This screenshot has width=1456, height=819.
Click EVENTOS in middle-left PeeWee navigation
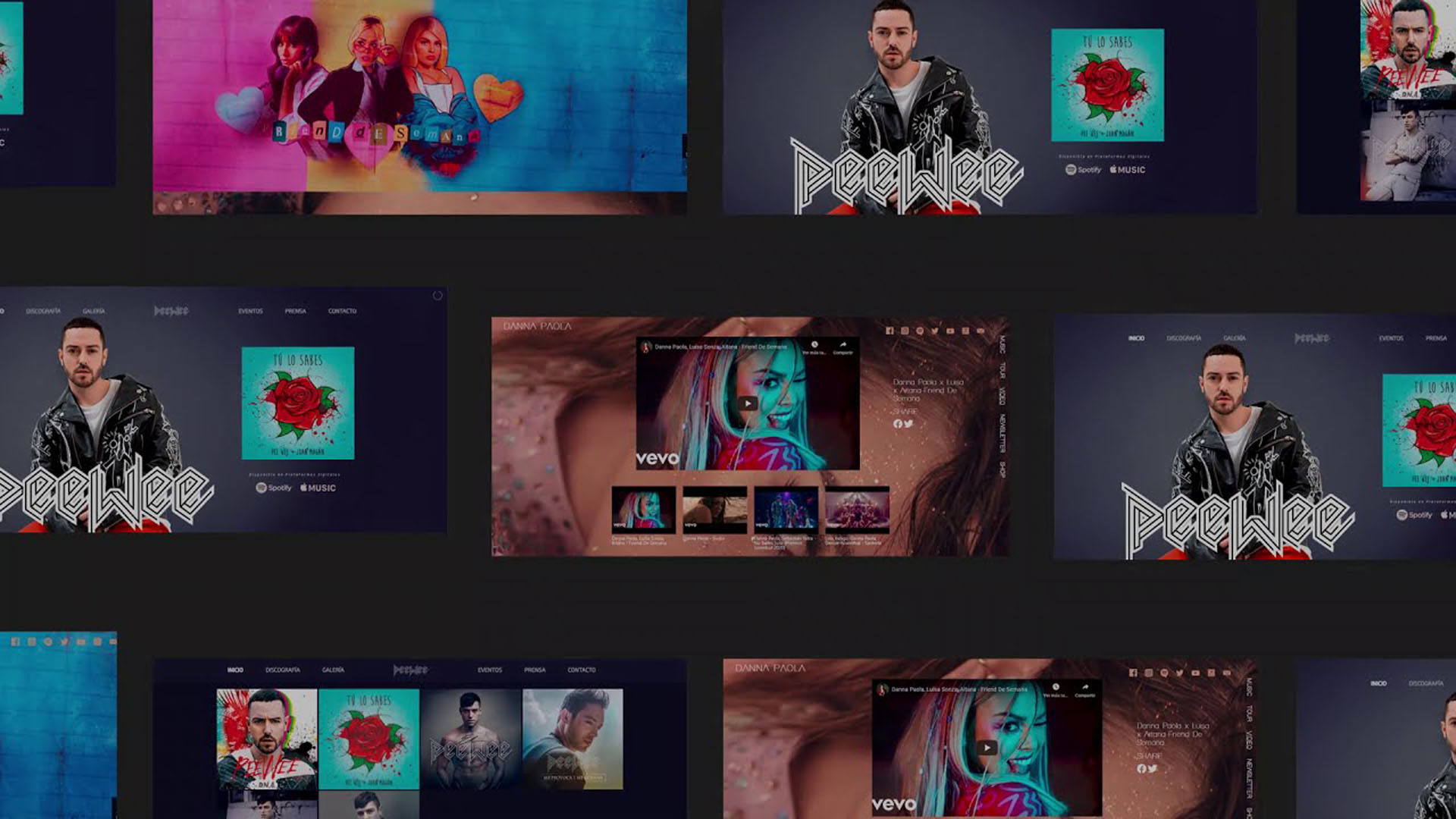click(250, 311)
